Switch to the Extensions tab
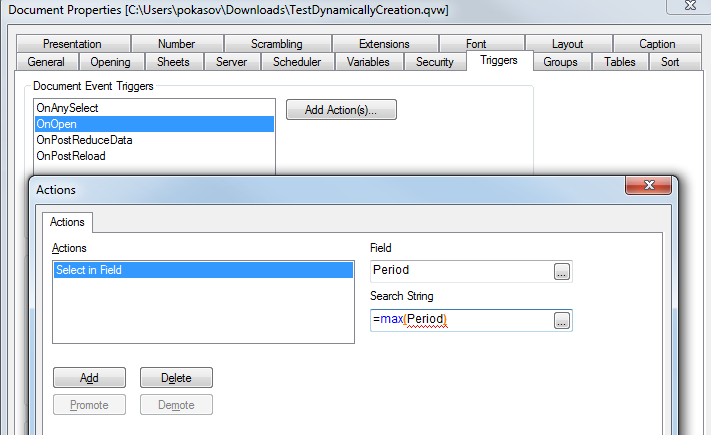 pos(385,44)
